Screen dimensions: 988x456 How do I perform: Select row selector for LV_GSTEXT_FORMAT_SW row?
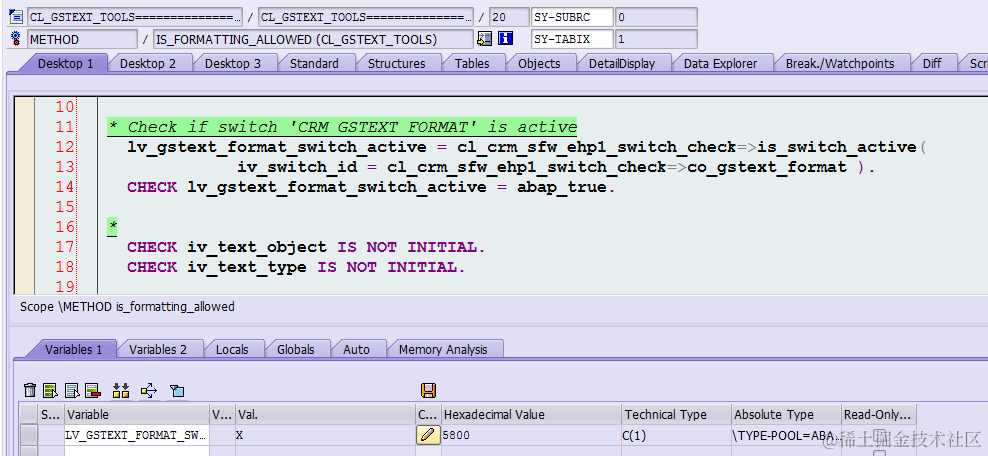point(29,435)
